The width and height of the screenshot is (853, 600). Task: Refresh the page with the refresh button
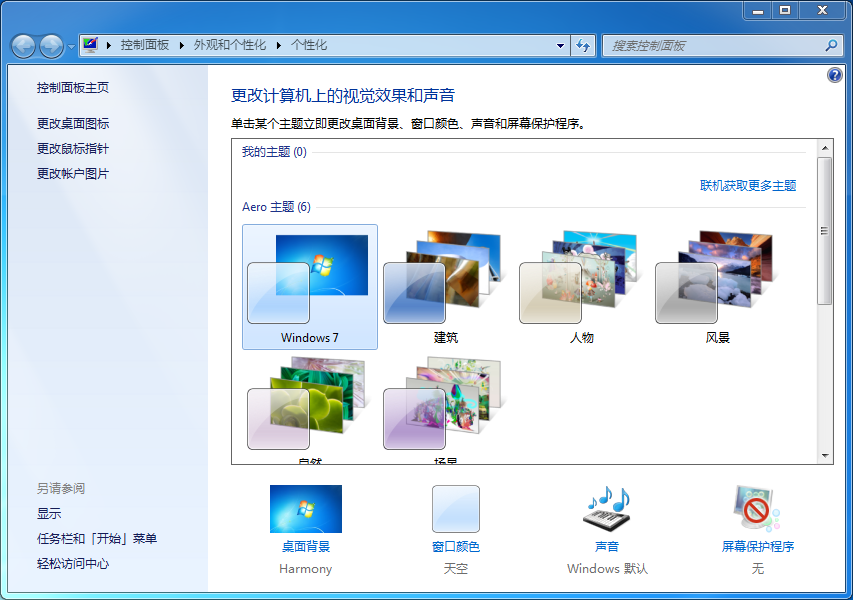click(583, 46)
